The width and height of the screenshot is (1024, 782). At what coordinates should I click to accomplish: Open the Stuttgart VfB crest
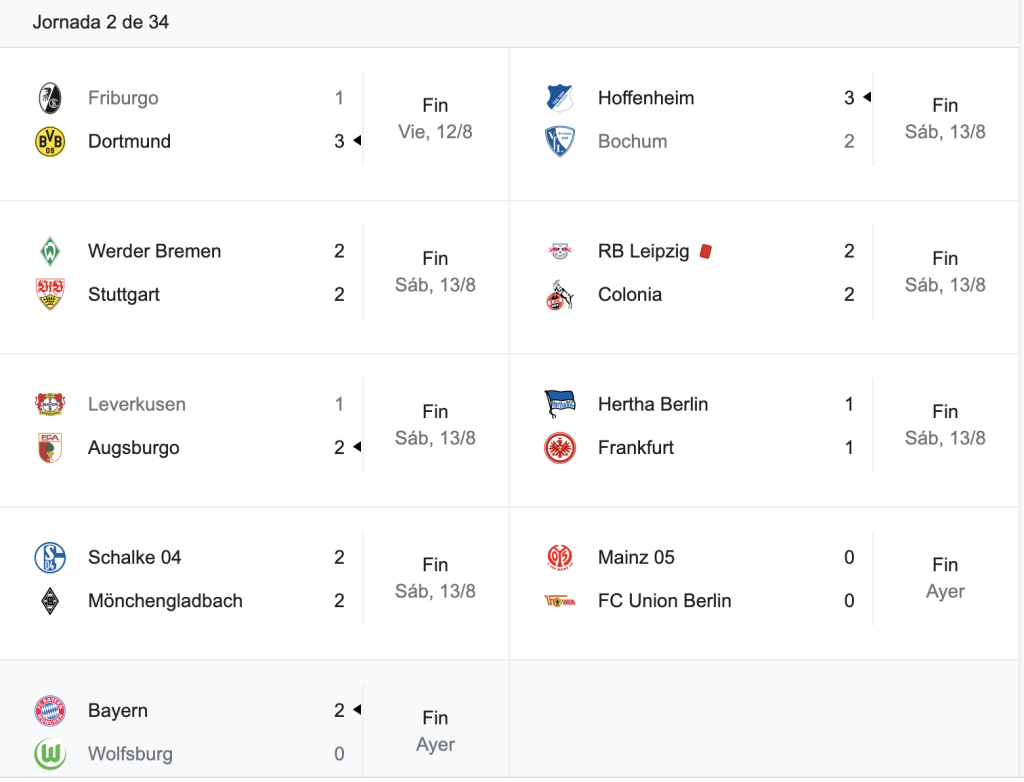click(x=50, y=294)
